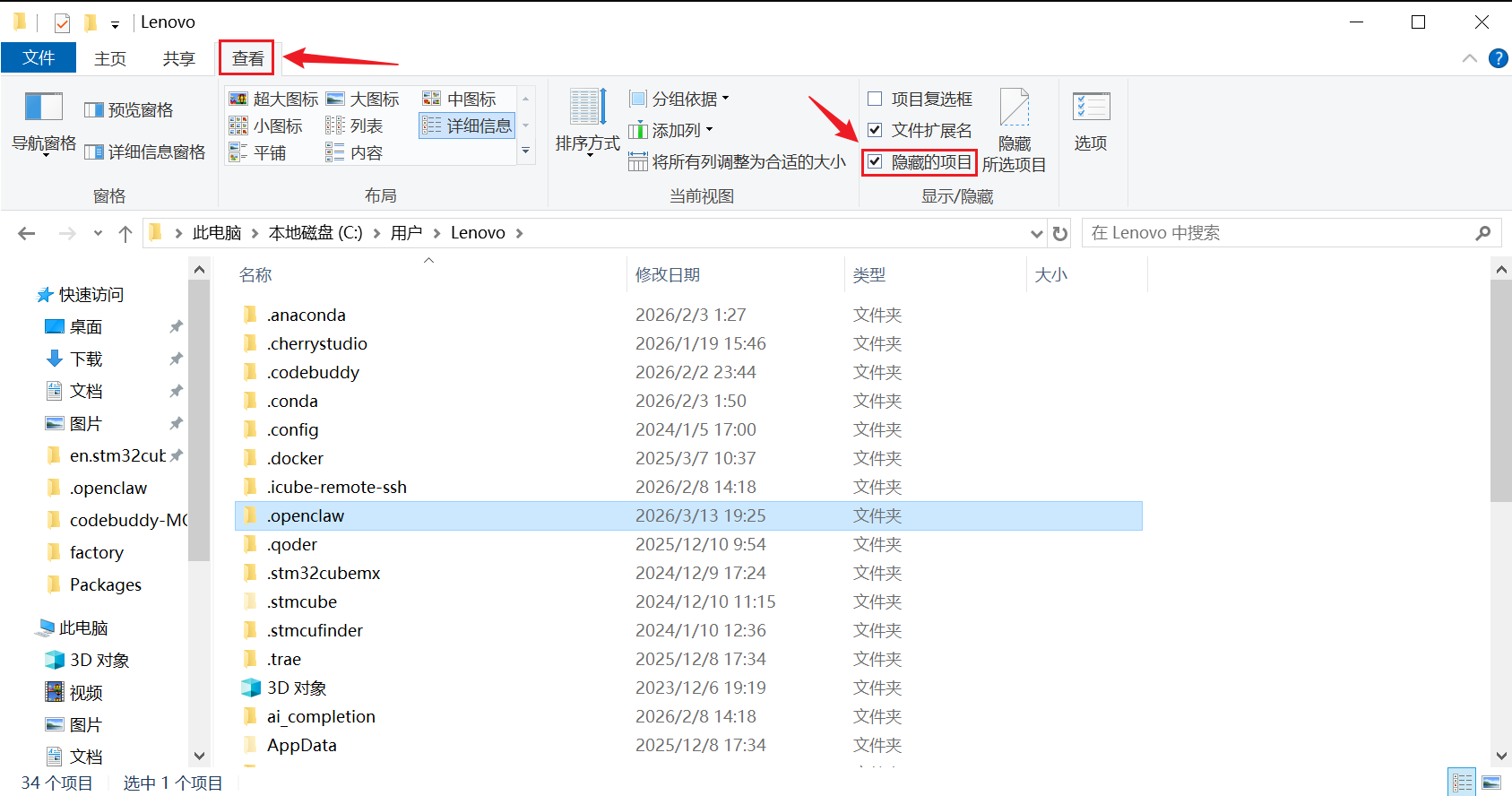Open the add columns dropdown
Viewport: 1512px width, 796px height.
[x=671, y=130]
